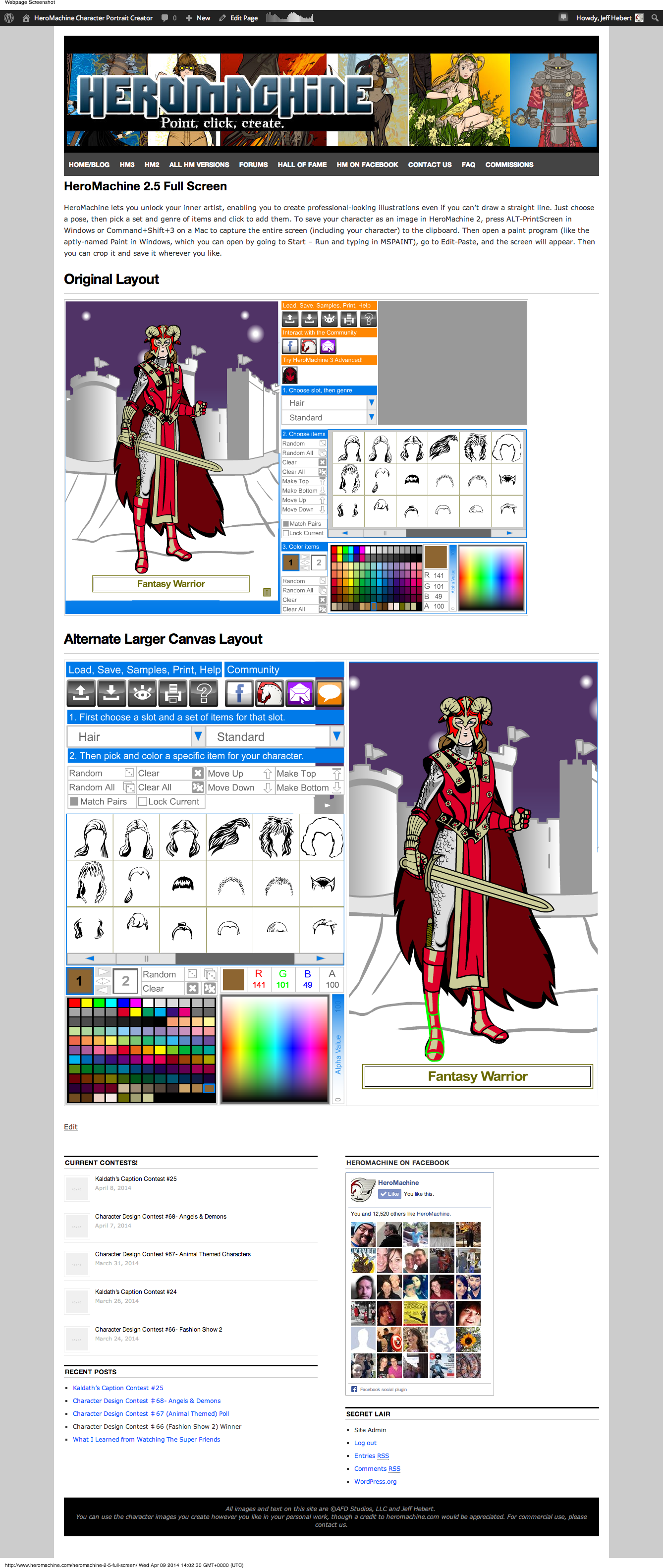Open Samples via the large eye icon
The image size is (663, 1568).
[143, 693]
